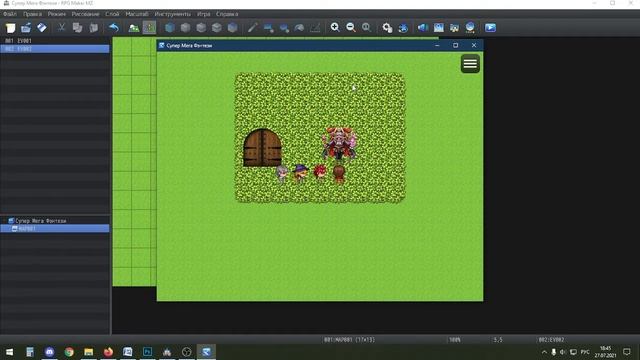Select the Layer 2 cube icon
This screenshot has width=640, height=360.
coord(201,27)
